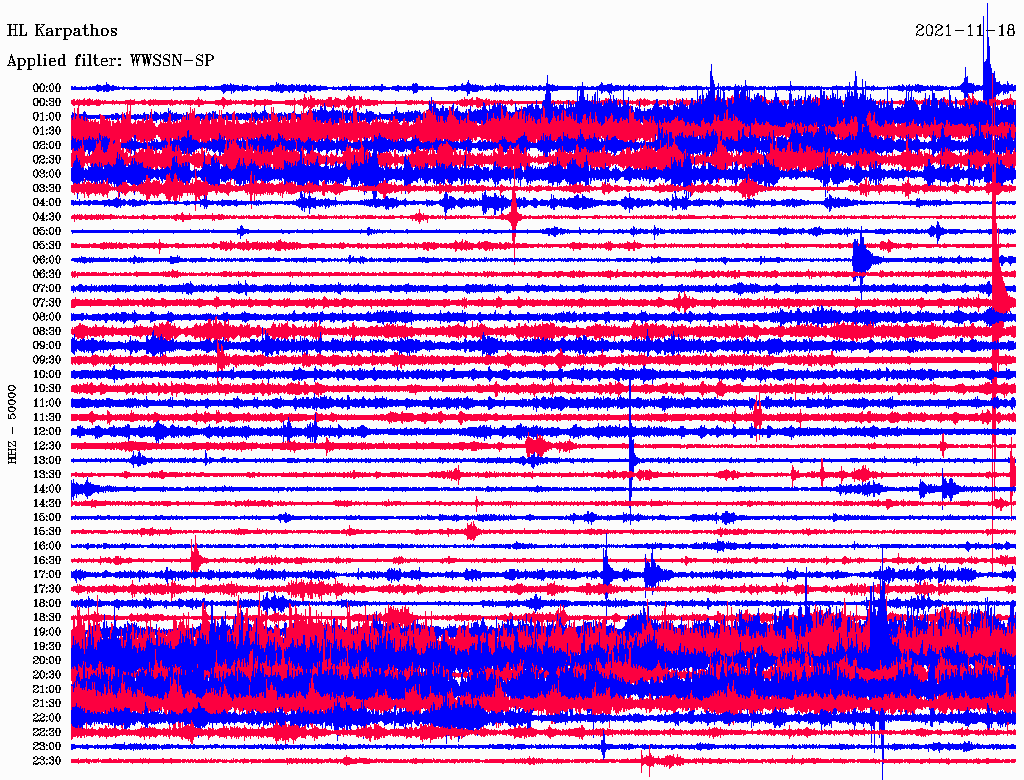Select the 19:00 time label

pyautogui.click(x=47, y=632)
